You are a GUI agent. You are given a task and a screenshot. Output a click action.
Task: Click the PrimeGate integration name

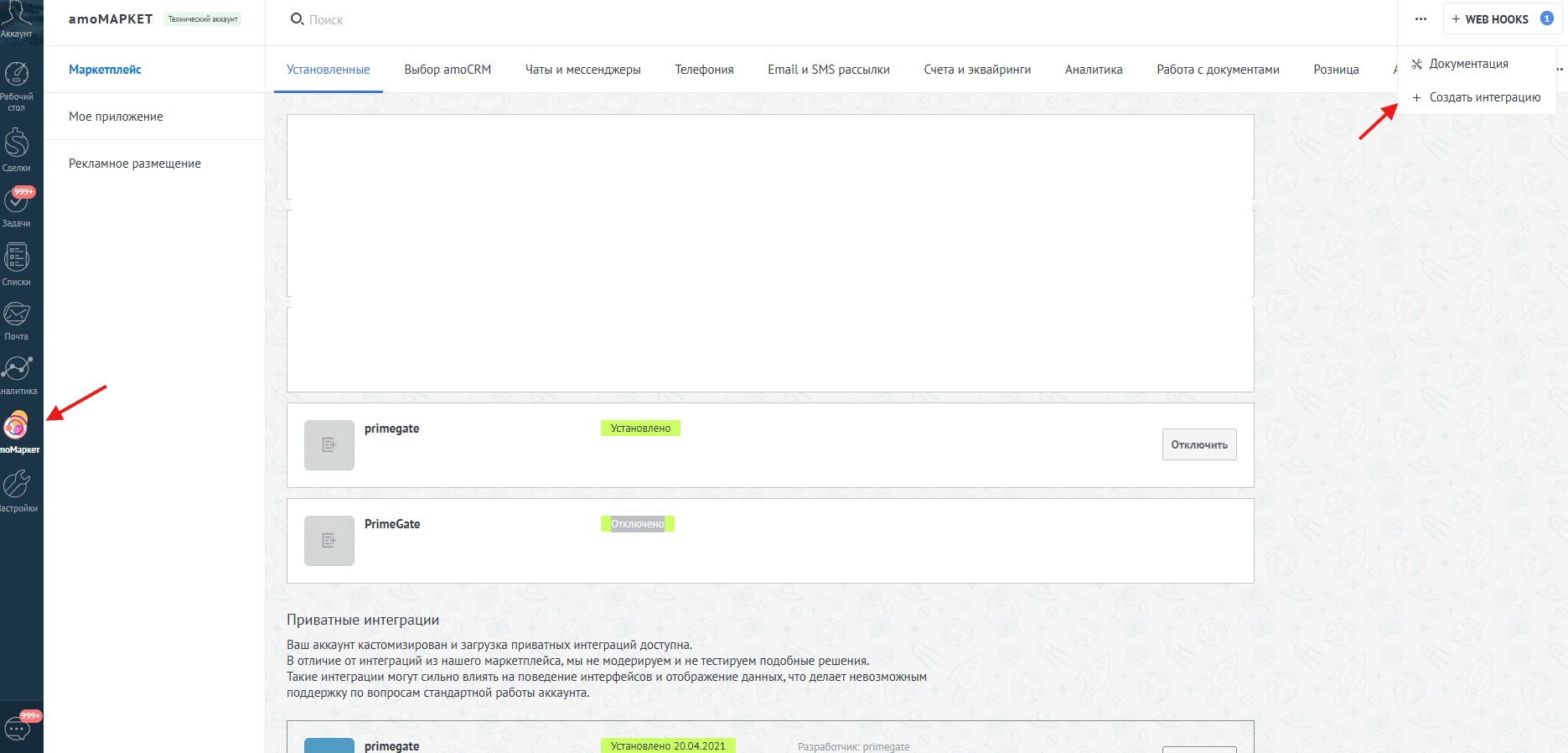click(x=392, y=524)
